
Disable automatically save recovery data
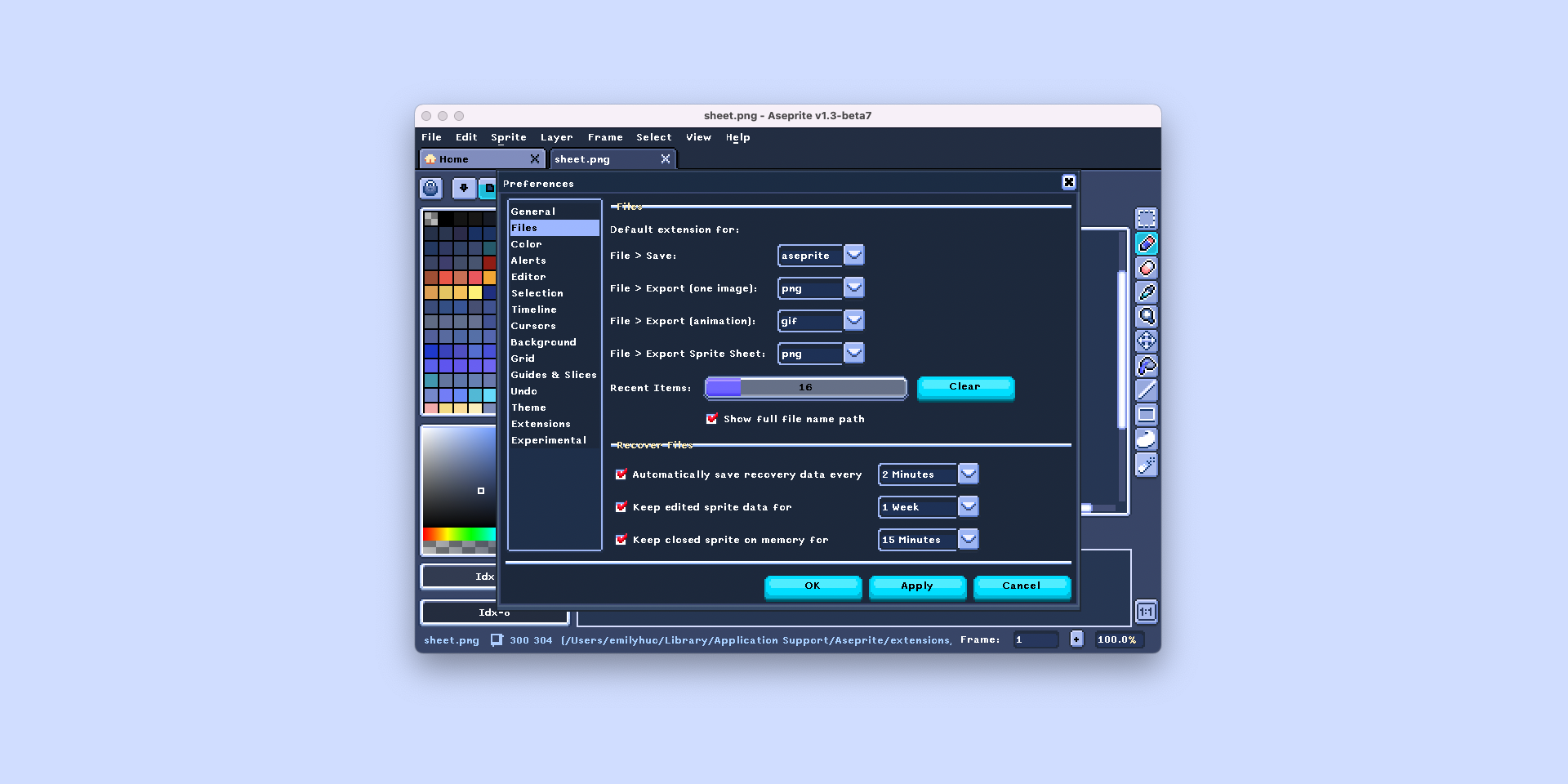coord(621,474)
